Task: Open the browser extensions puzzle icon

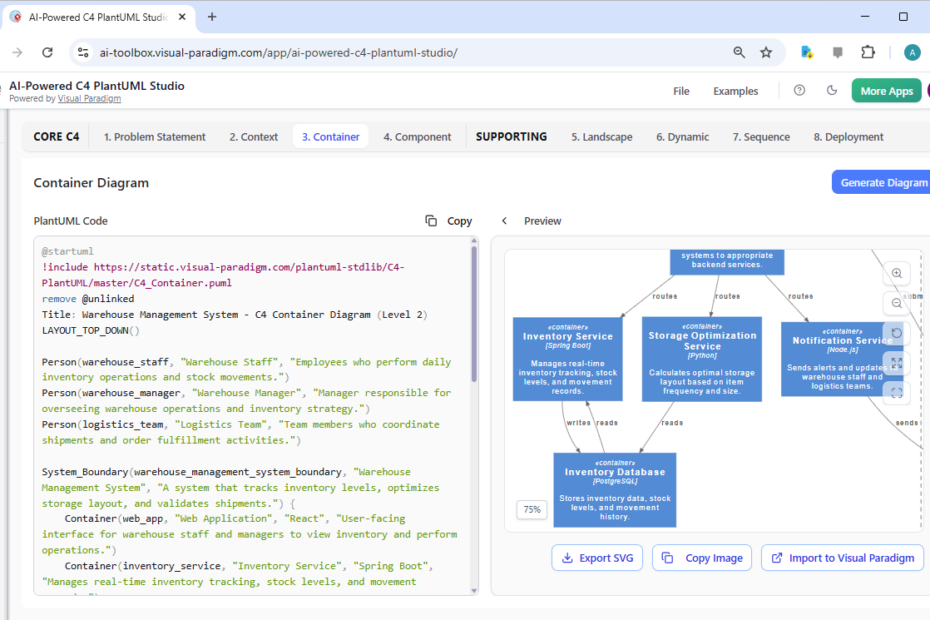Action: tap(867, 51)
